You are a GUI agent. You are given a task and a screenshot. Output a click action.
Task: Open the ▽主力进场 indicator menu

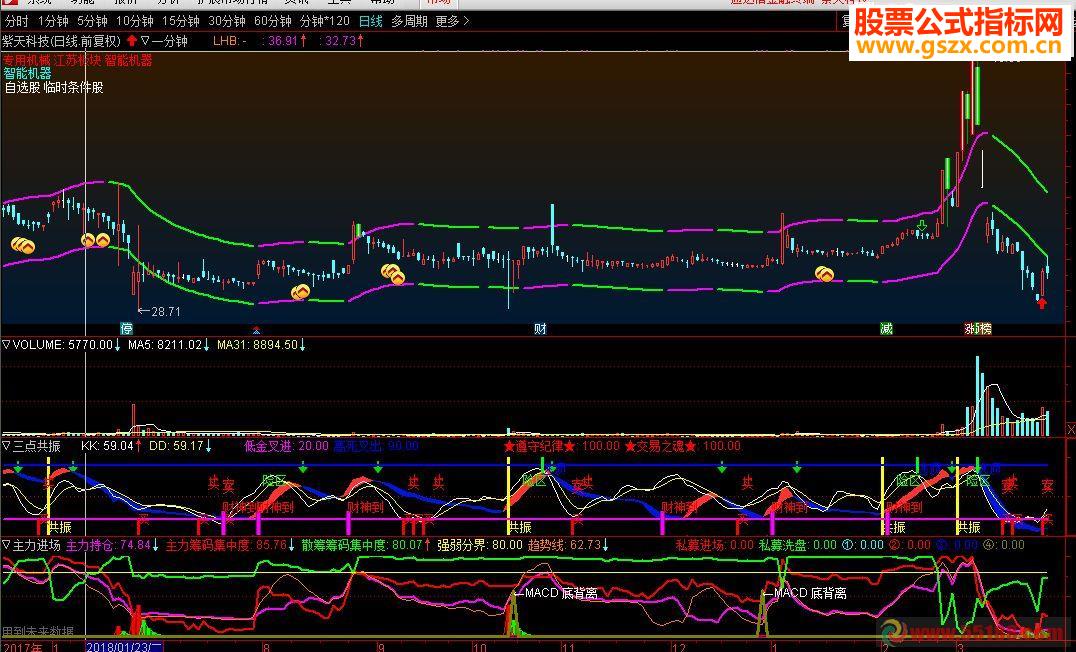point(32,545)
